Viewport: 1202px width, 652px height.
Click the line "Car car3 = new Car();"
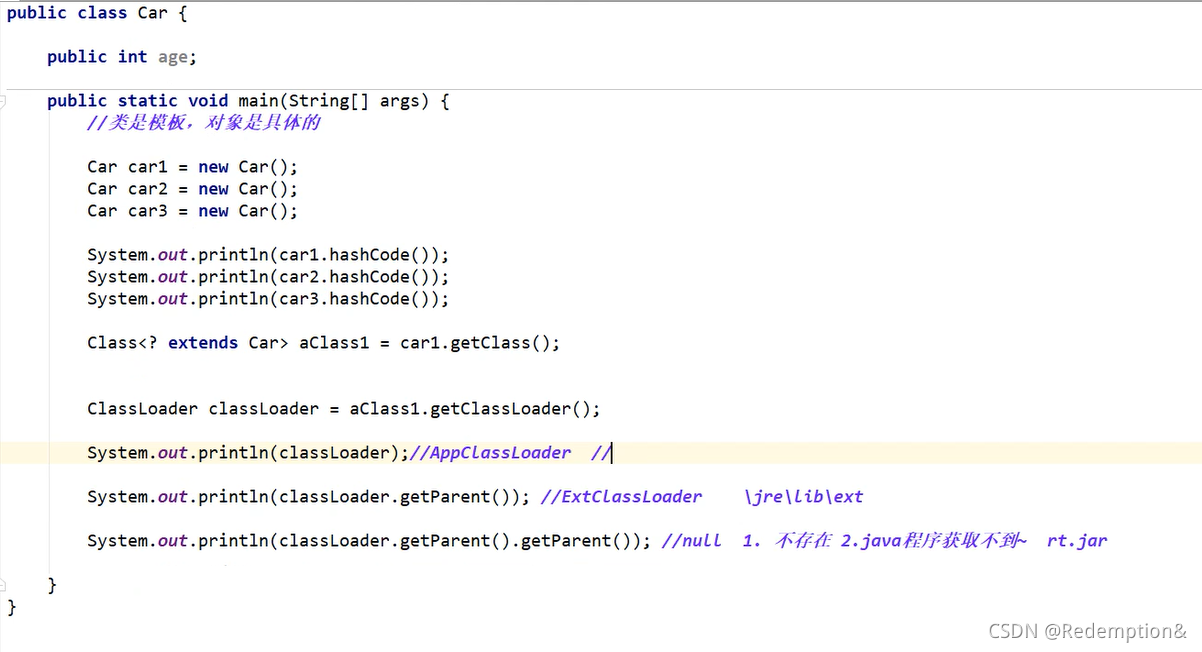(192, 211)
